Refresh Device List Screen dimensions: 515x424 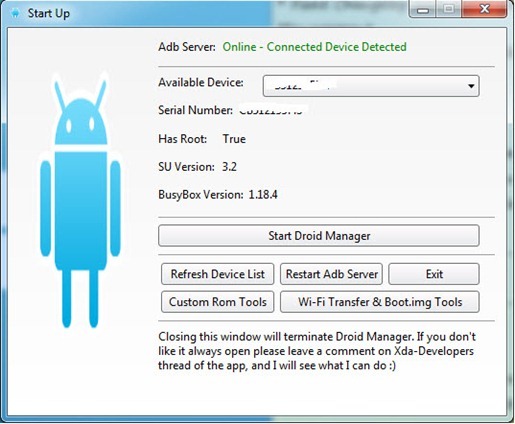(x=218, y=274)
